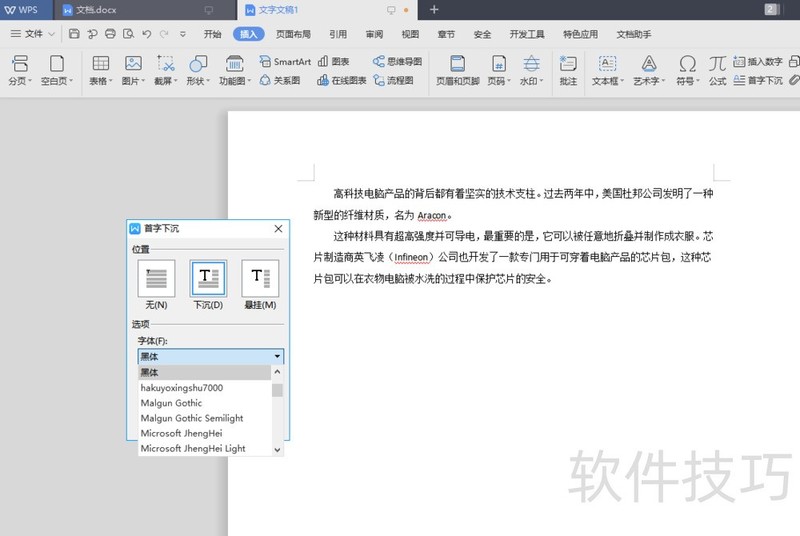The height and width of the screenshot is (536, 800).
Task: Choose Malgun Gothic Semilight font
Action: (205, 418)
